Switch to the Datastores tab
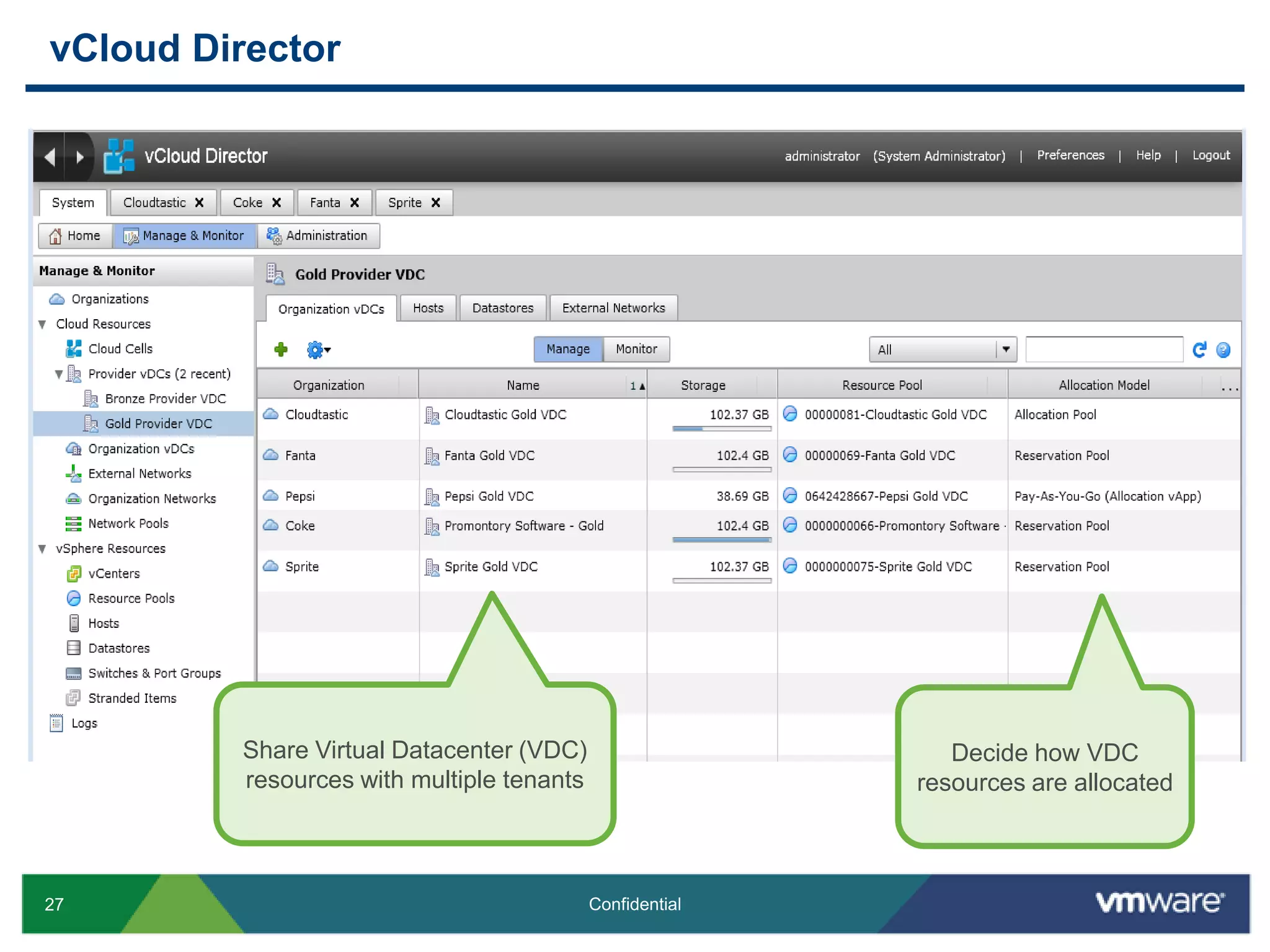Viewport: 1270px width, 952px height. 502,308
